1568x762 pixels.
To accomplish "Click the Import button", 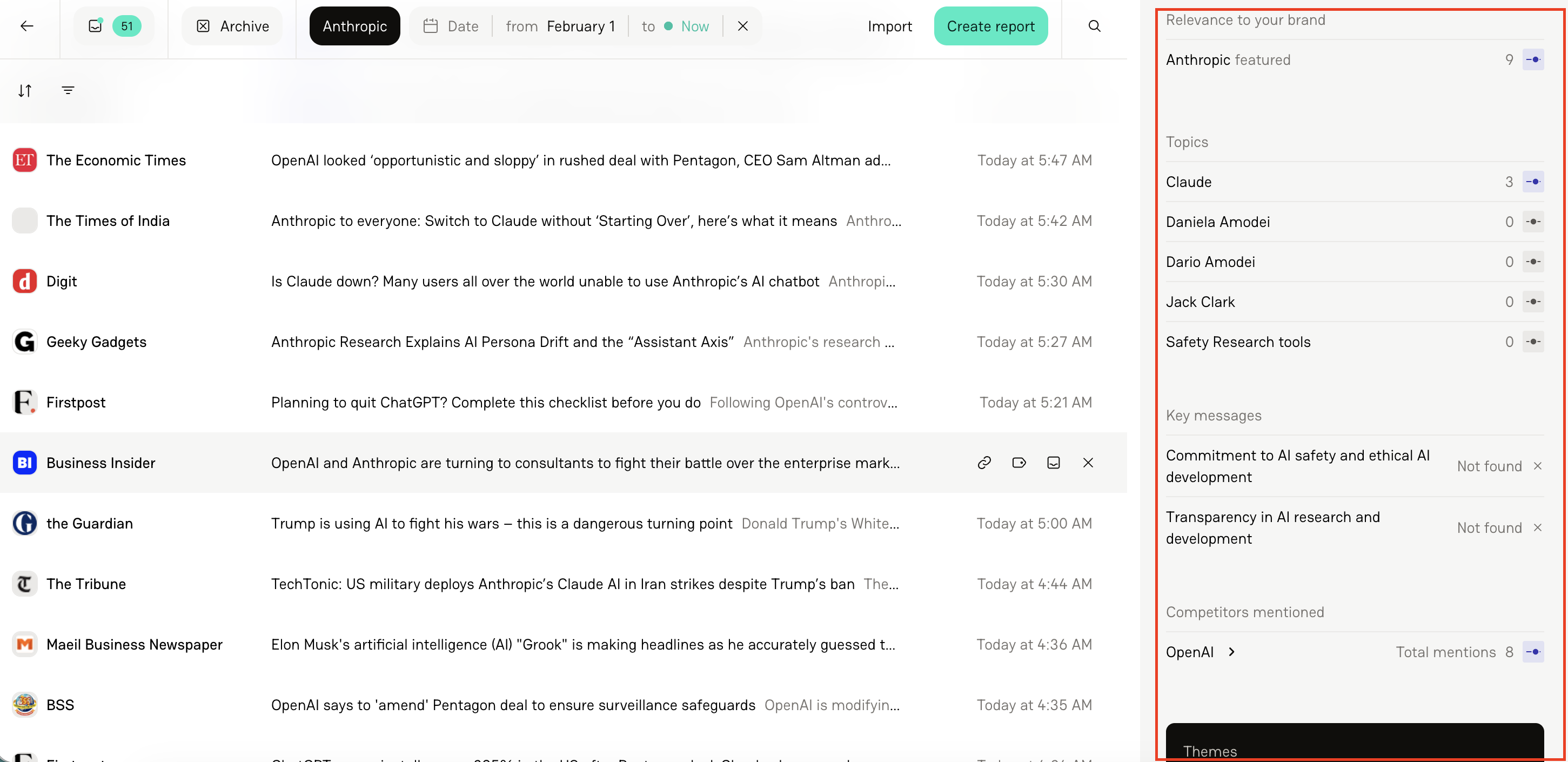I will 890,26.
